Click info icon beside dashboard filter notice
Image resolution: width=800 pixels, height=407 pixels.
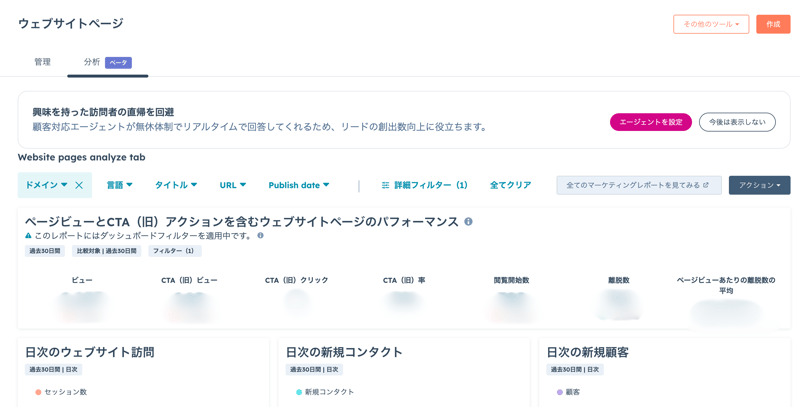point(260,236)
